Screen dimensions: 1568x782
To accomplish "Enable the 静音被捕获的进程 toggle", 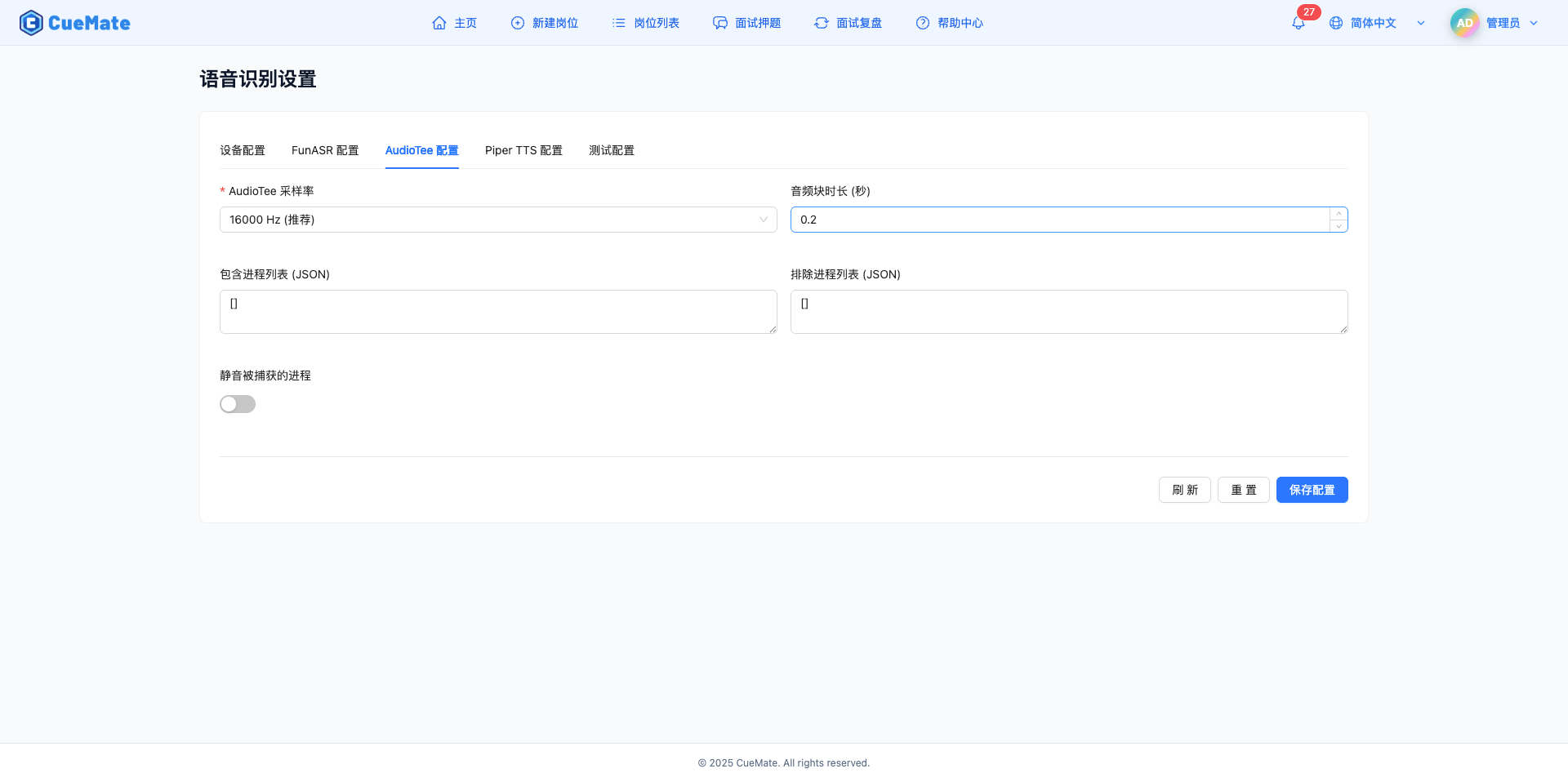I will pos(237,403).
